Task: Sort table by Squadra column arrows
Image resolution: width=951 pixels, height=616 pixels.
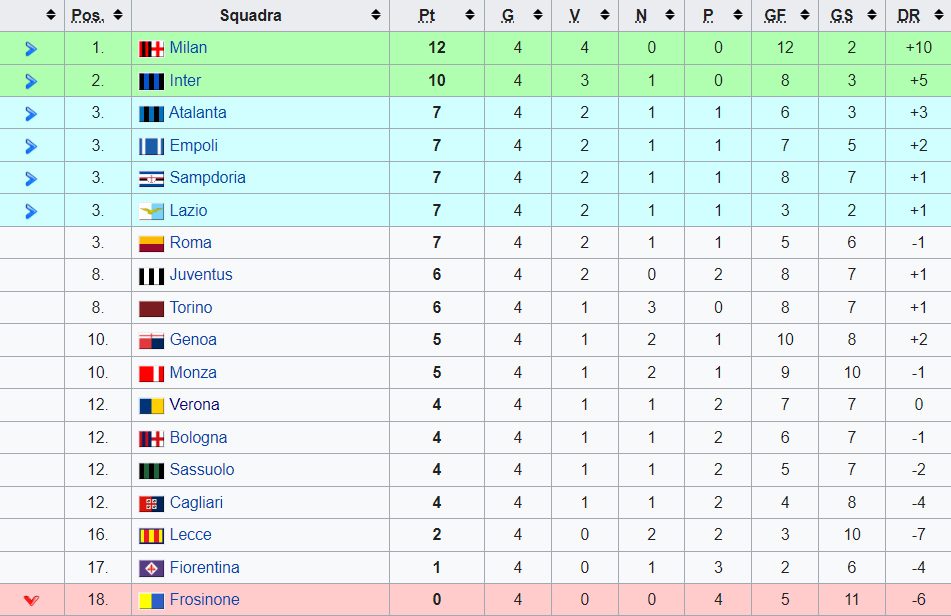Action: pyautogui.click(x=376, y=15)
